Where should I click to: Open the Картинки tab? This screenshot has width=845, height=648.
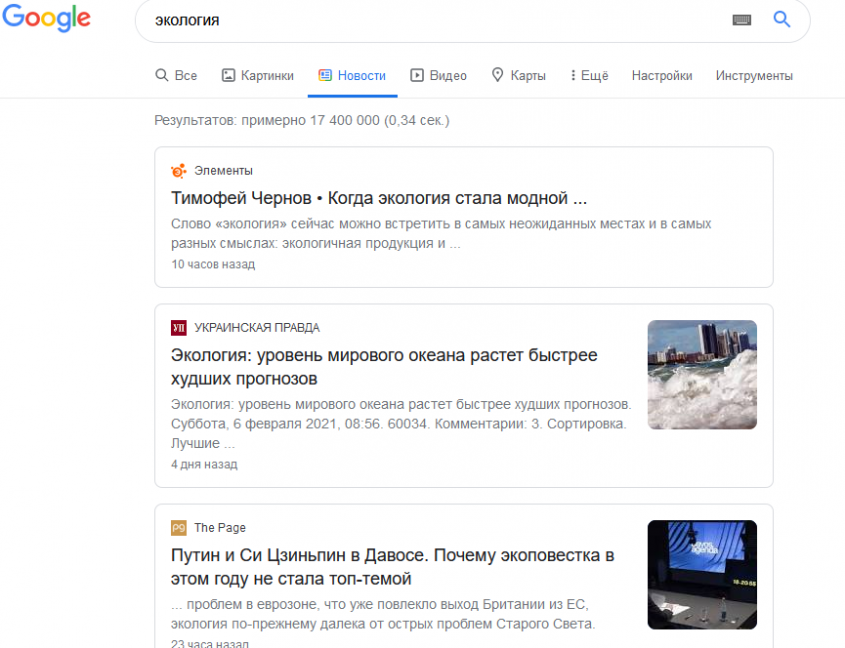258,76
